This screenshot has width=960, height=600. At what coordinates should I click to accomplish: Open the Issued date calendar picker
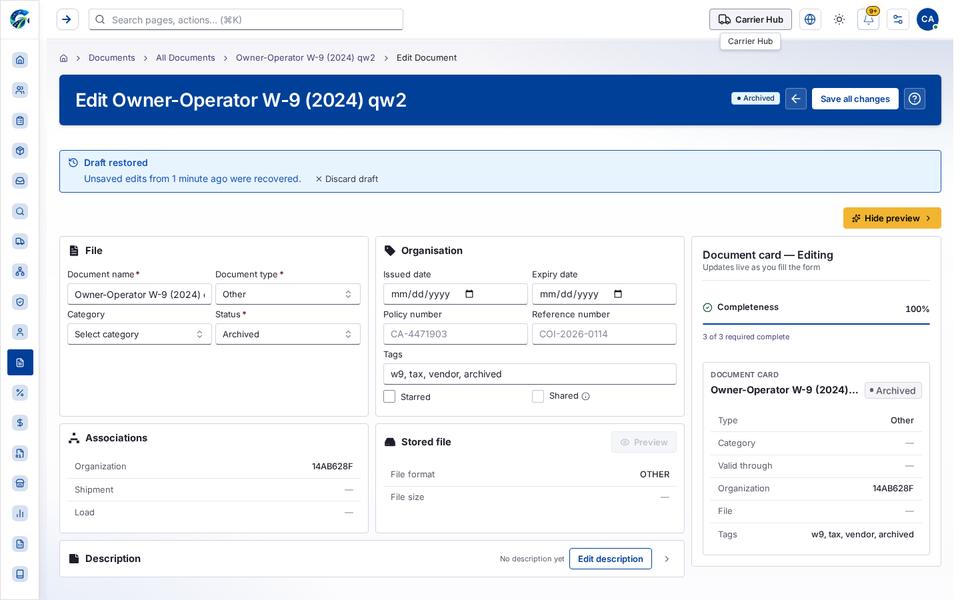pyautogui.click(x=470, y=294)
